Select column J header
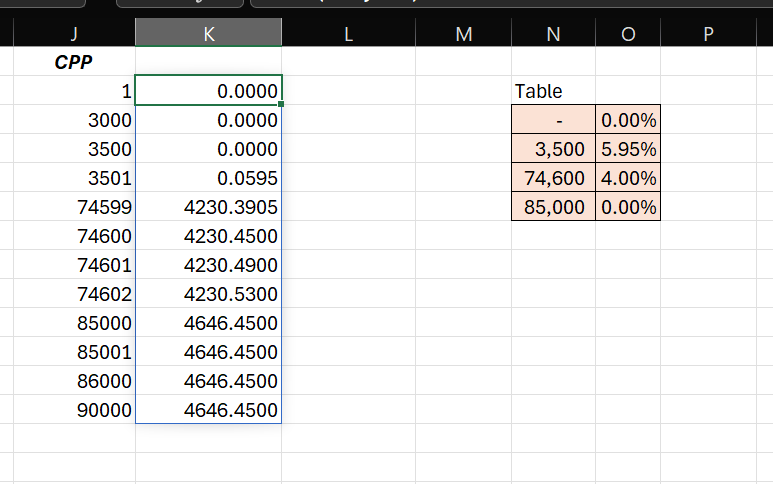This screenshot has height=484, width=773. tap(74, 34)
